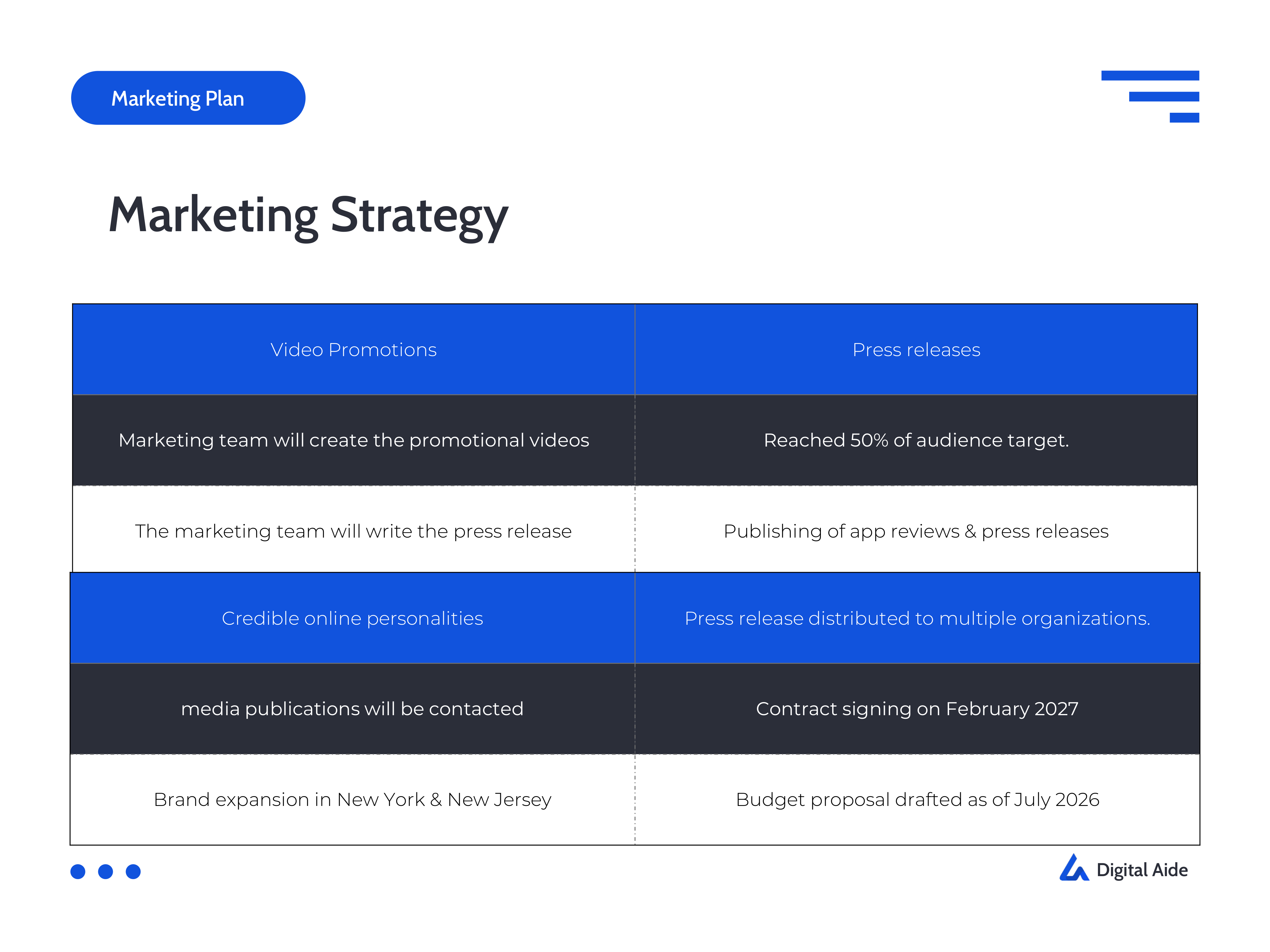1270x952 pixels.
Task: Click 'Reached 50% of audience target.' cell
Action: pos(916,440)
